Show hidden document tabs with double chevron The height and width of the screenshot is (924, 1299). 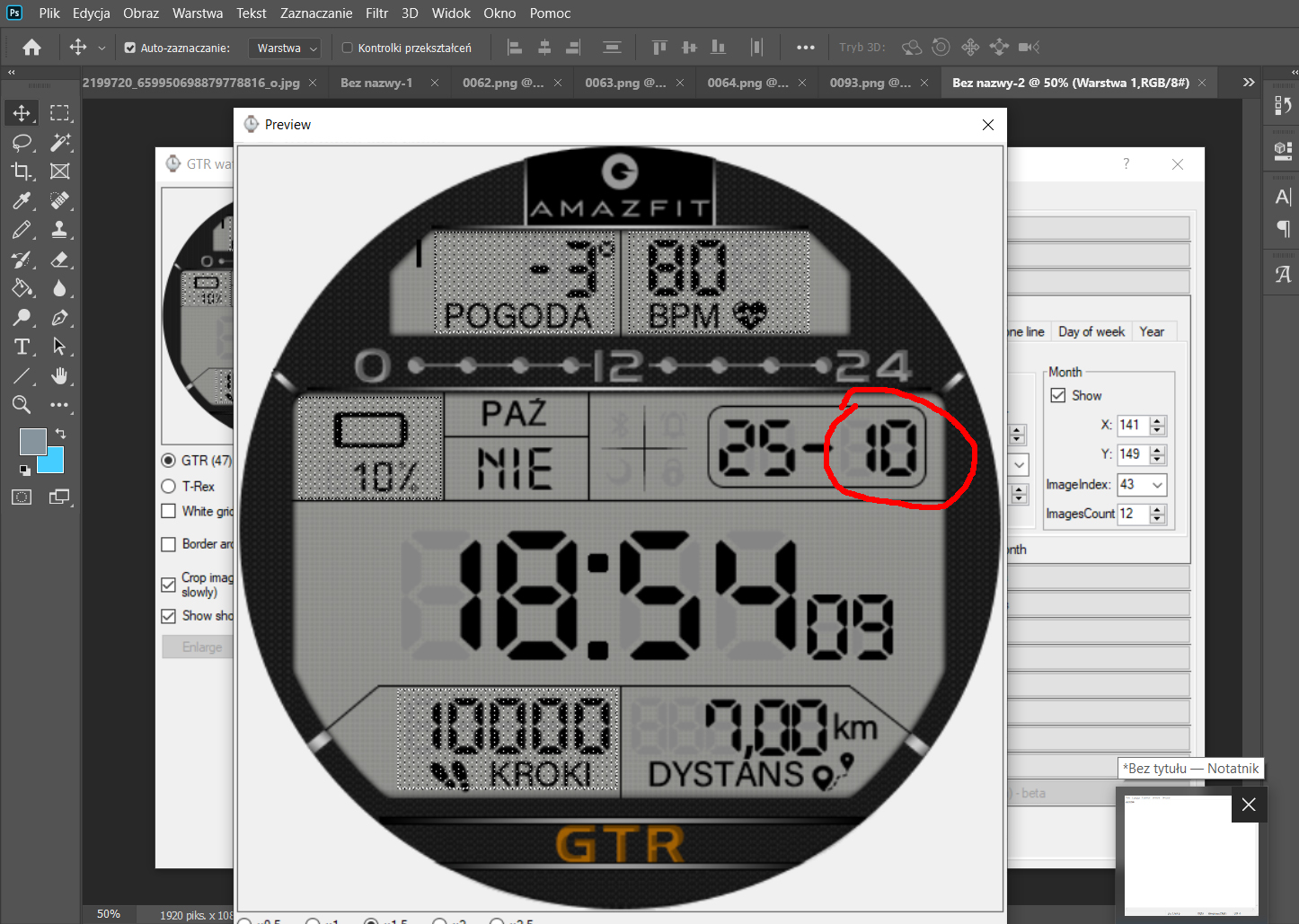pyautogui.click(x=1248, y=83)
